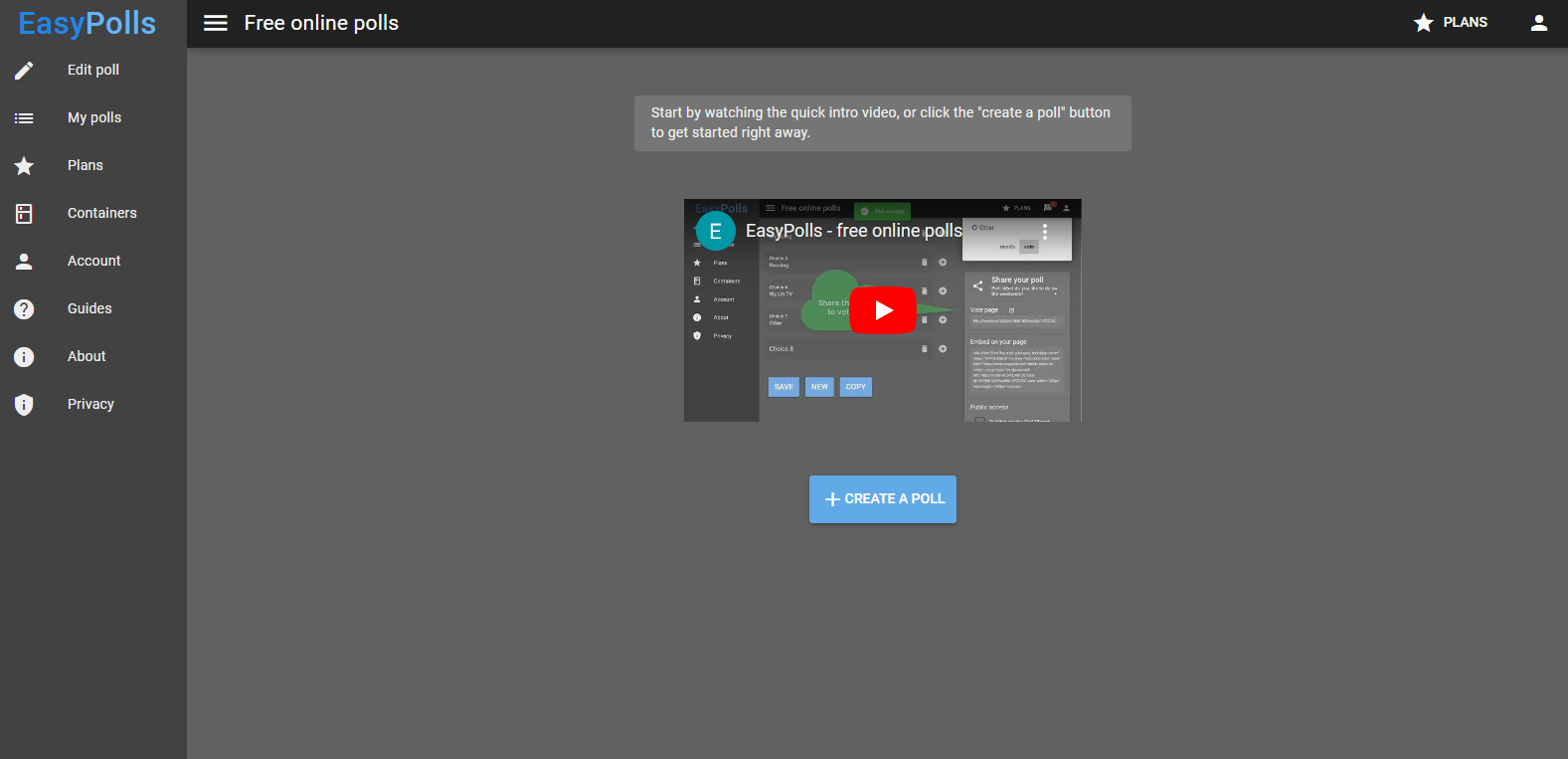
Task: Click the person icon beside Account in sidebar
Action: [24, 261]
